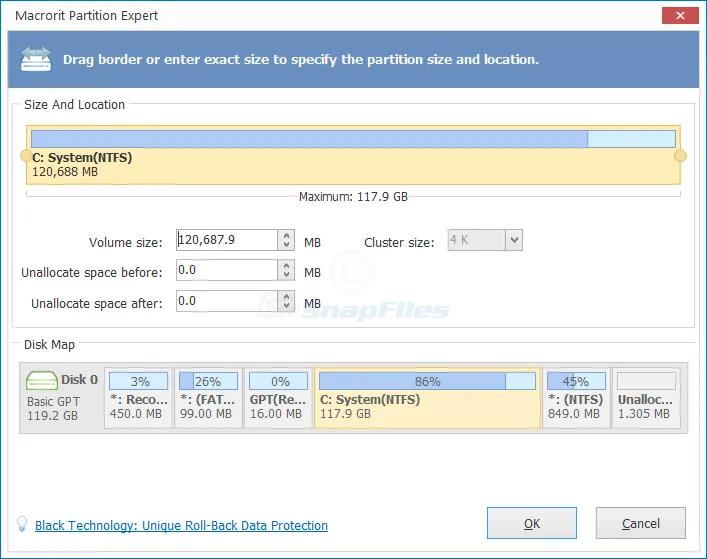Click the Unallocate space after field
This screenshot has width=707, height=559.
click(x=227, y=301)
